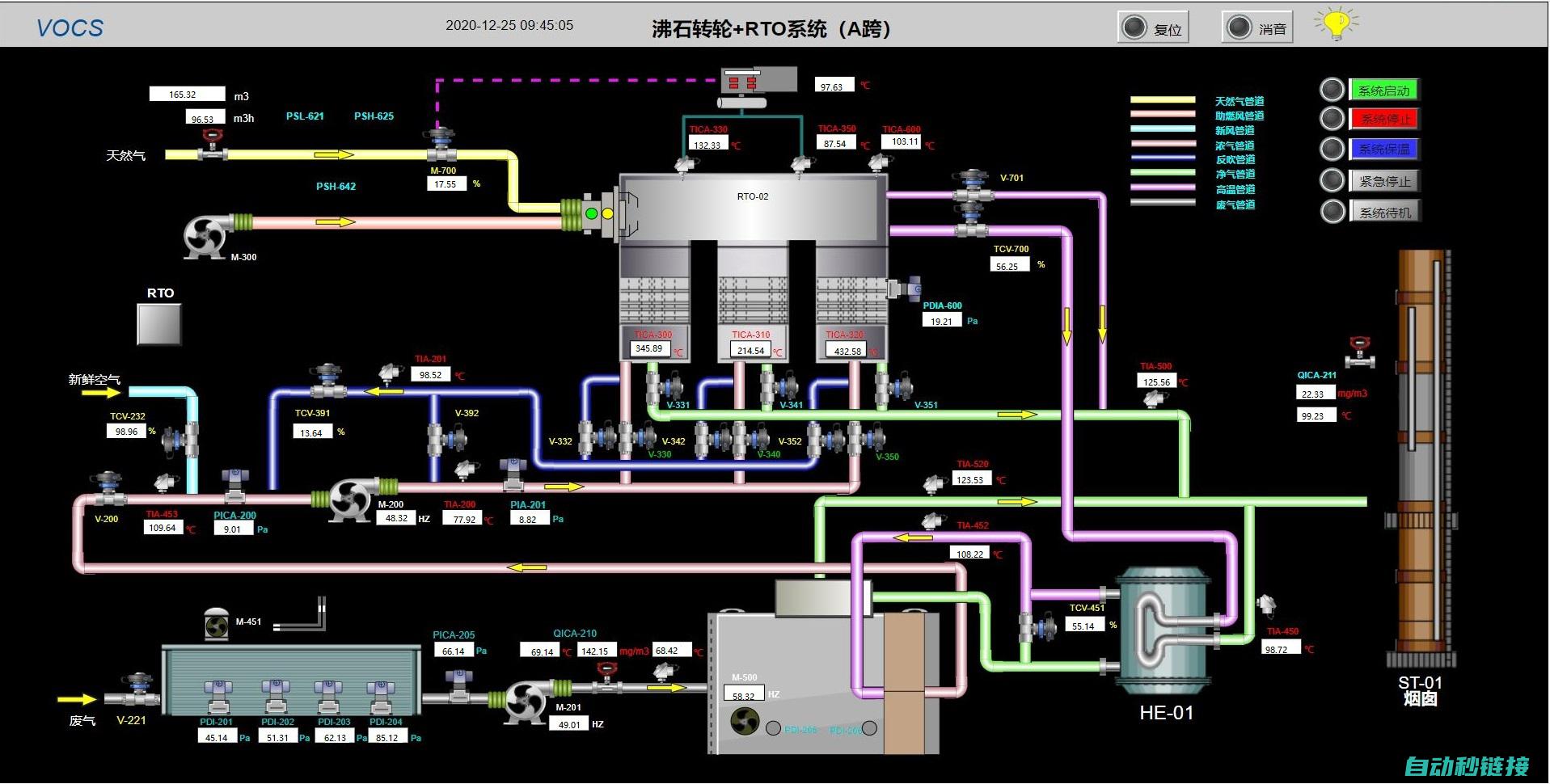Click the M-700 value field 17.55
This screenshot has width=1550, height=784.
point(447,184)
